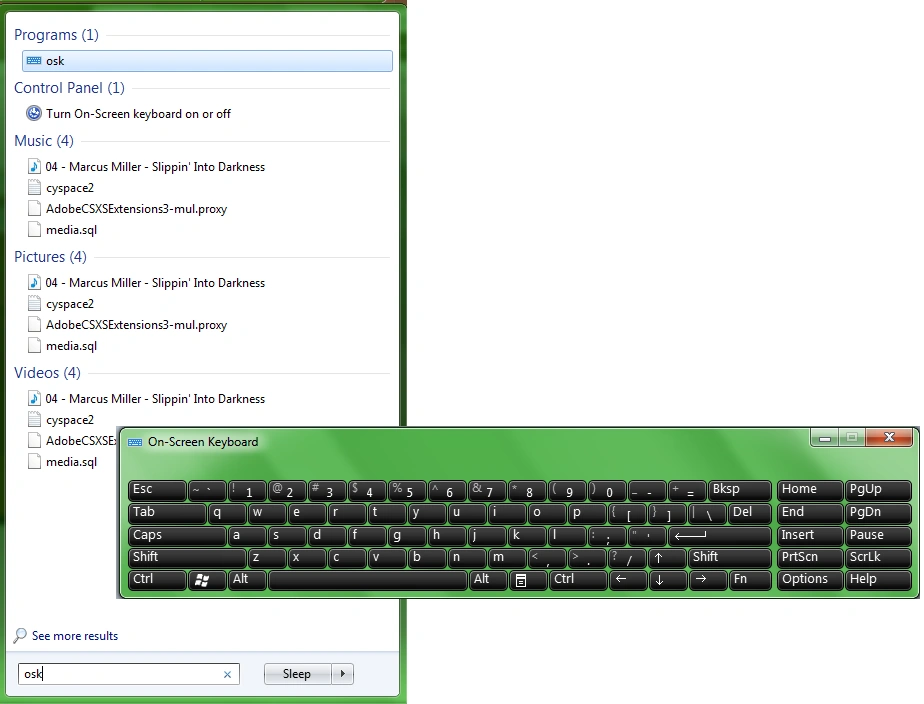Click the Esc key
The image size is (924, 704).
(157, 491)
